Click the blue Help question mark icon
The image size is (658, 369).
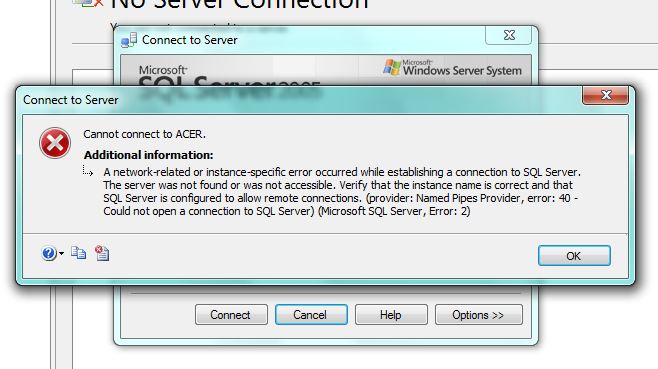[x=49, y=253]
